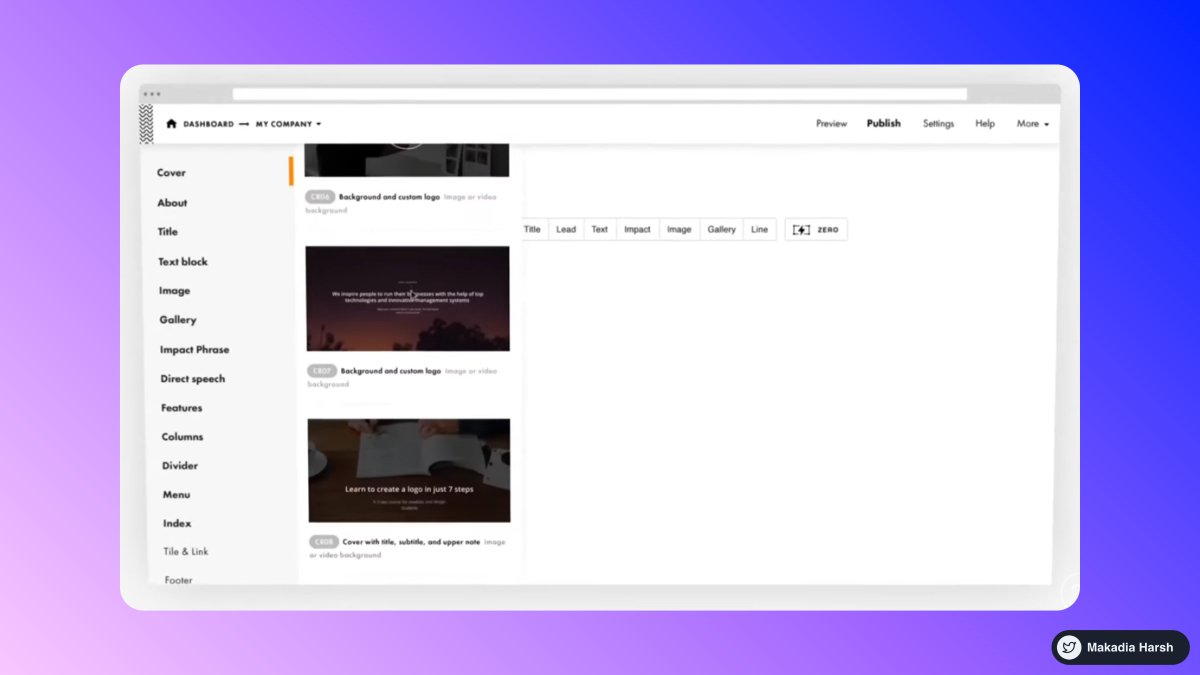1200x675 pixels.
Task: Add an Impact element from the toolbar
Action: point(637,229)
